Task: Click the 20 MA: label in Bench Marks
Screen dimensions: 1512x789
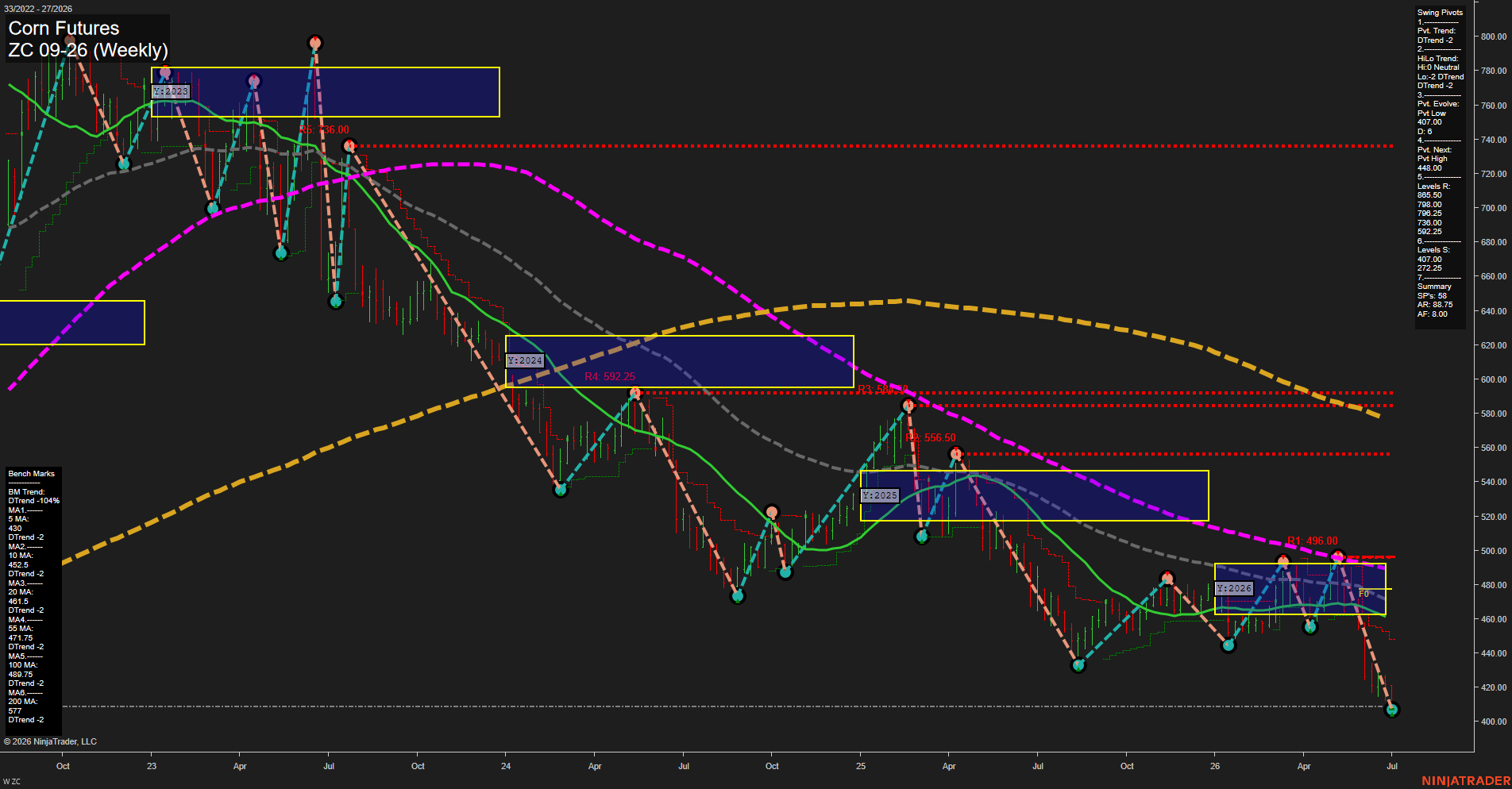Action: pos(21,592)
